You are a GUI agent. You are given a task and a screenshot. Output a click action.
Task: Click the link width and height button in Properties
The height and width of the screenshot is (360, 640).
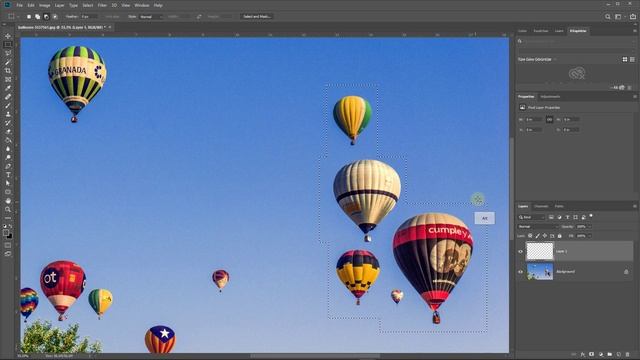(x=549, y=120)
